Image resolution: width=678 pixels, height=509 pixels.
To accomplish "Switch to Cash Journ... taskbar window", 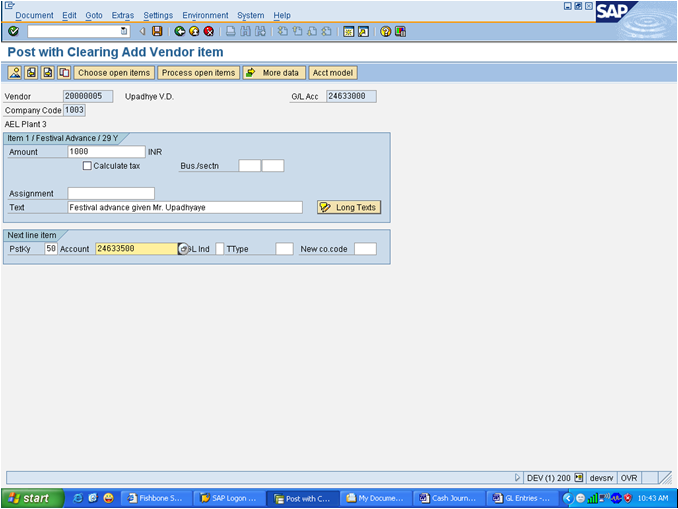I will click(x=449, y=498).
